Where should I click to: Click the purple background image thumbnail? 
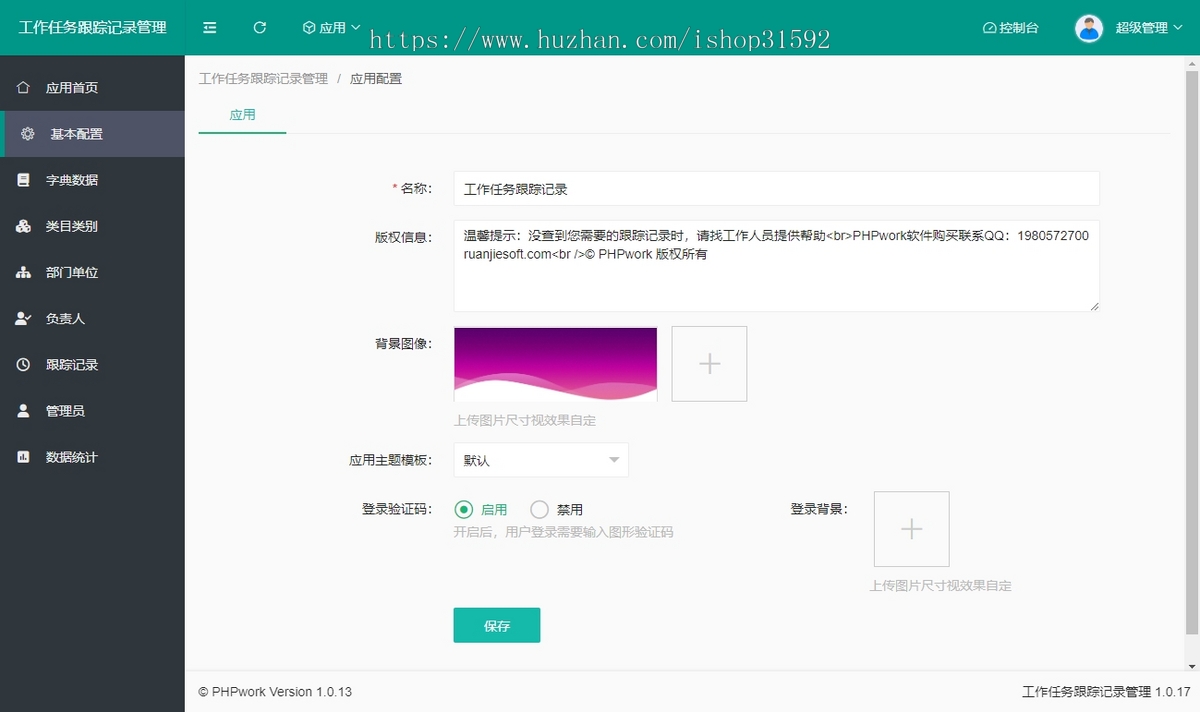click(555, 364)
